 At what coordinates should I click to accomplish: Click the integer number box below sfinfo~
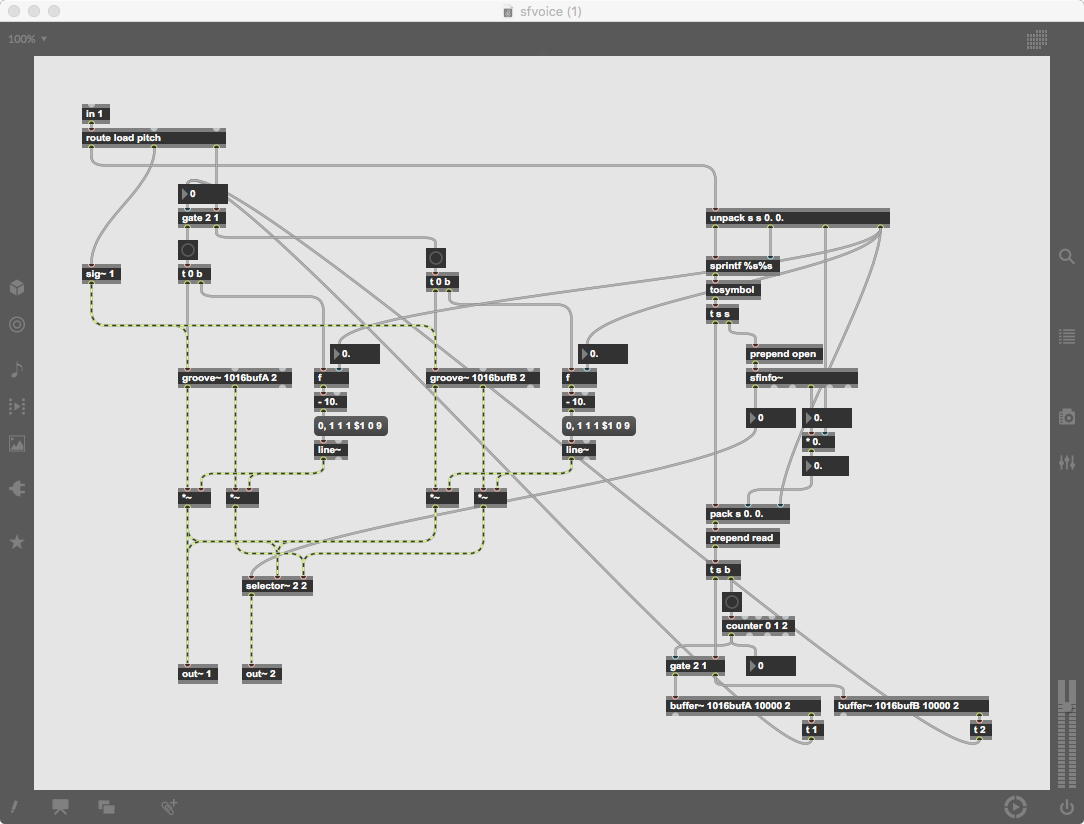pyautogui.click(x=771, y=418)
